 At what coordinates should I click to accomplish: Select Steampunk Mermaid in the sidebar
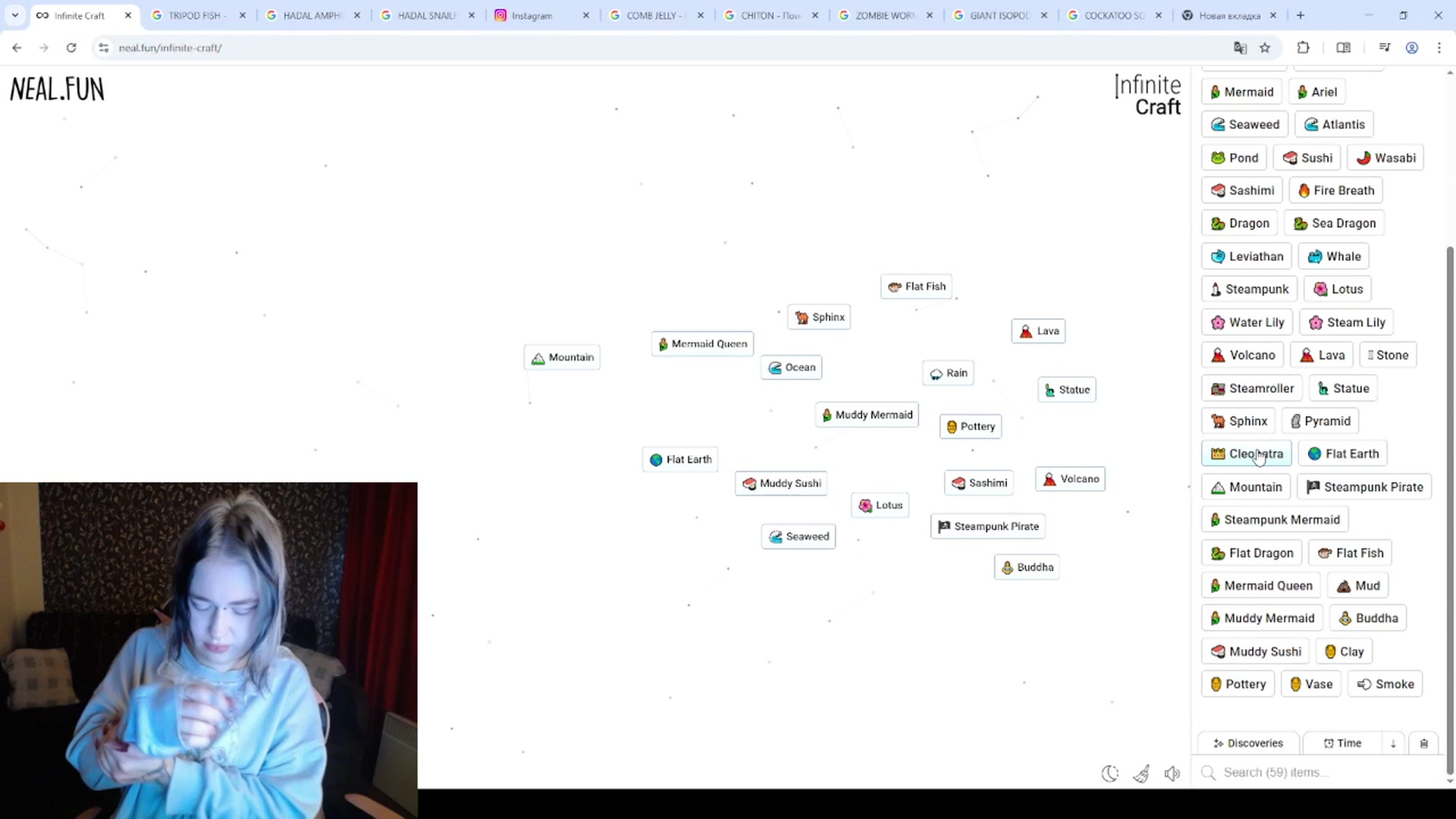[x=1275, y=519]
